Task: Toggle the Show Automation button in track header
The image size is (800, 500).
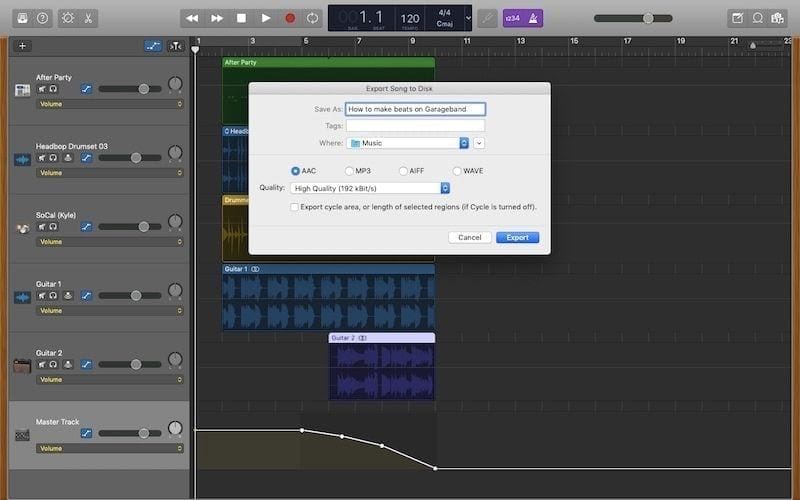Action: (153, 46)
